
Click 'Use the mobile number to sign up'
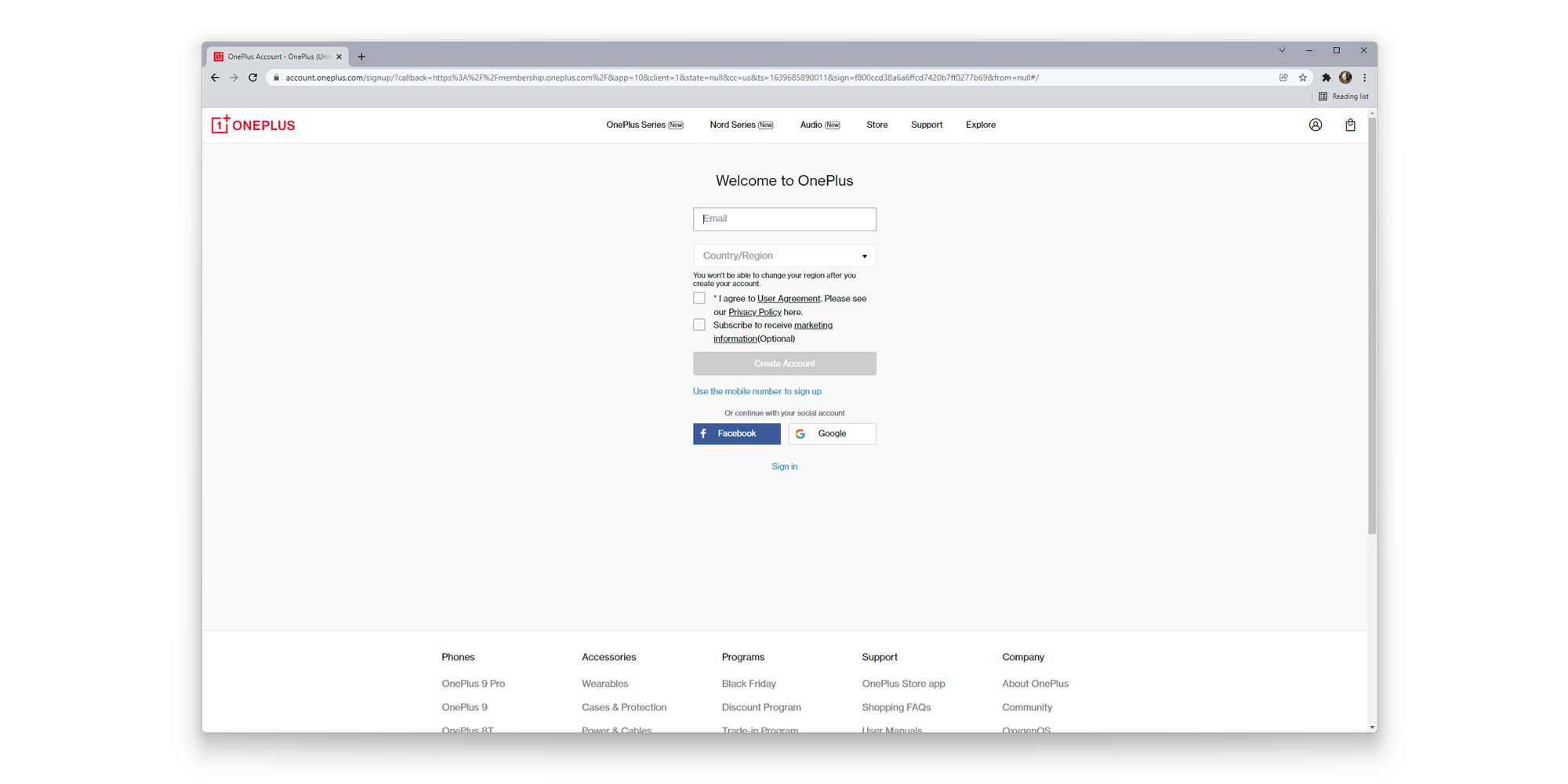click(x=757, y=391)
